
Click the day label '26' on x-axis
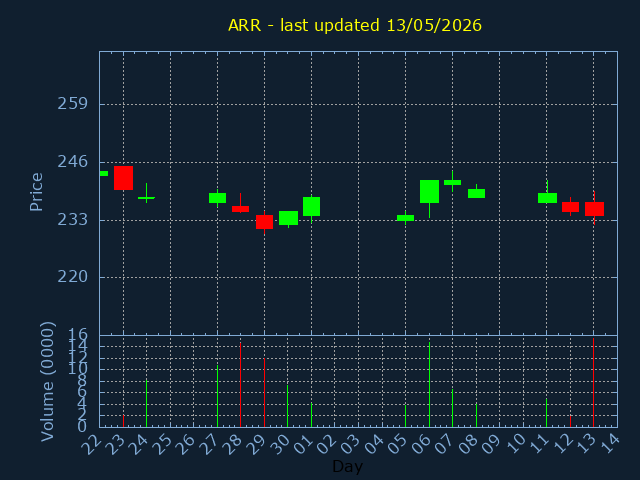[x=186, y=444]
